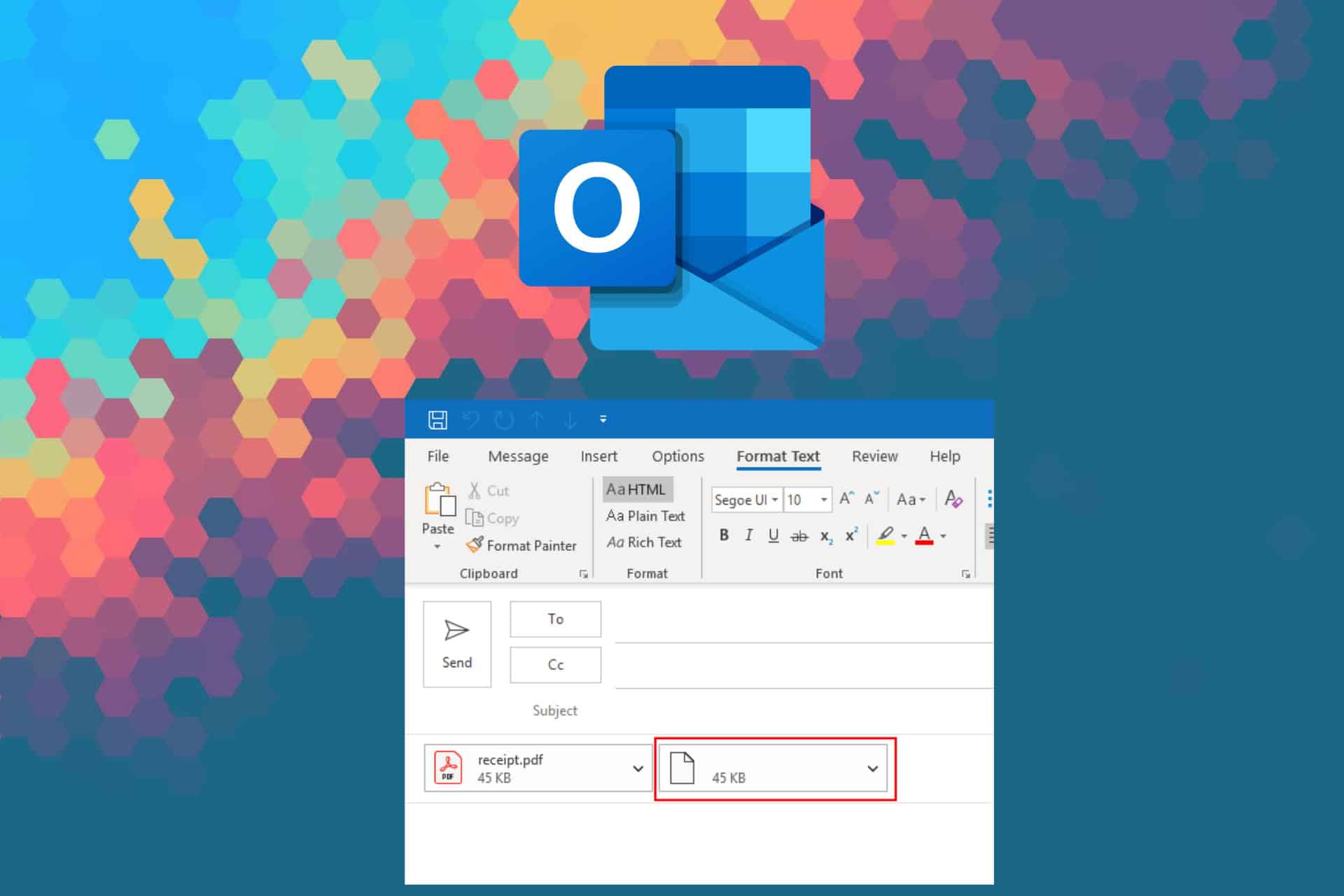Set message format to Plain Text

click(x=645, y=516)
